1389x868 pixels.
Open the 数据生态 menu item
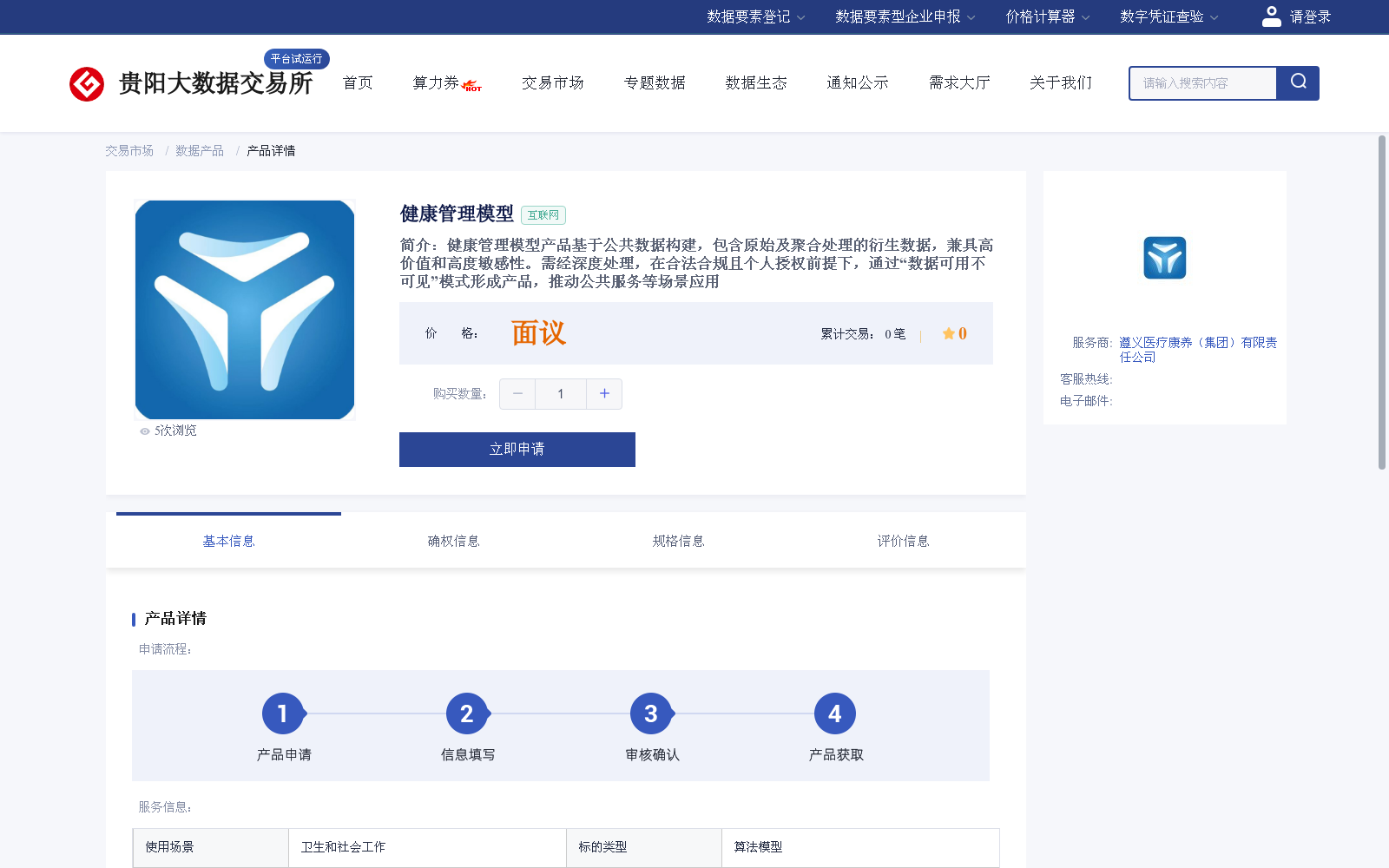tap(756, 82)
